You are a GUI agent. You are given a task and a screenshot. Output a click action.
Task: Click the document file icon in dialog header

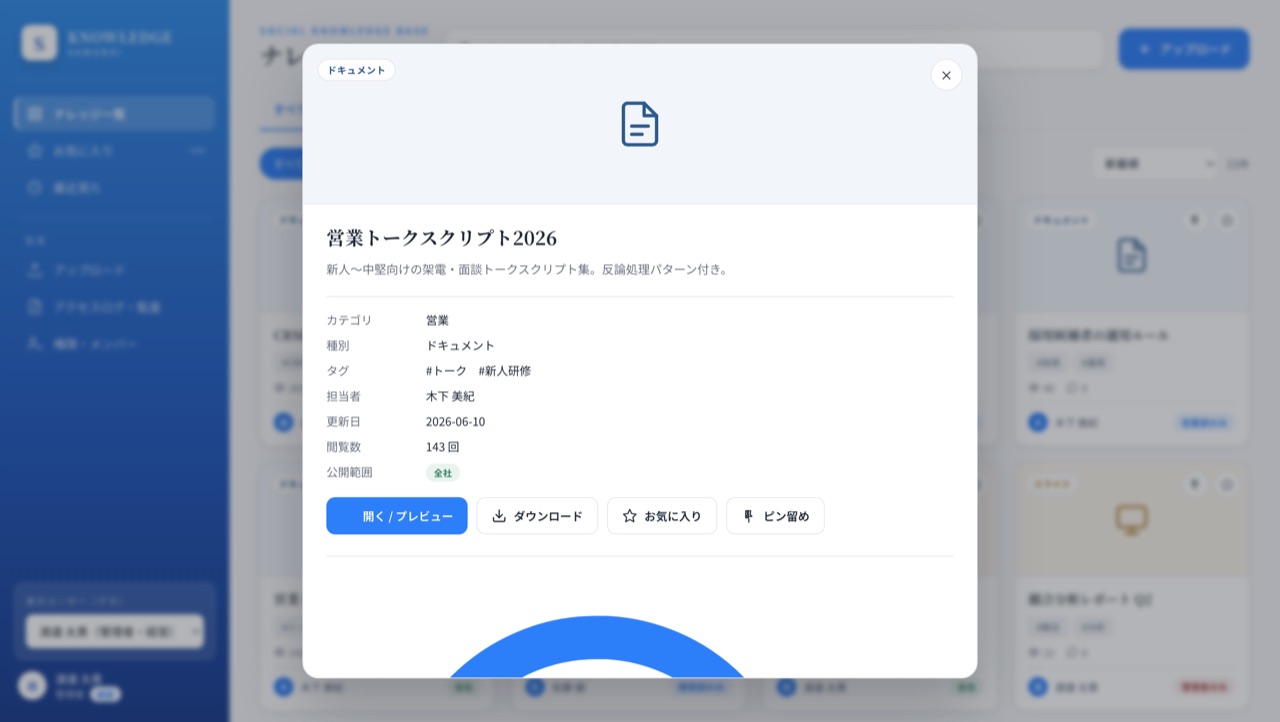pyautogui.click(x=640, y=124)
